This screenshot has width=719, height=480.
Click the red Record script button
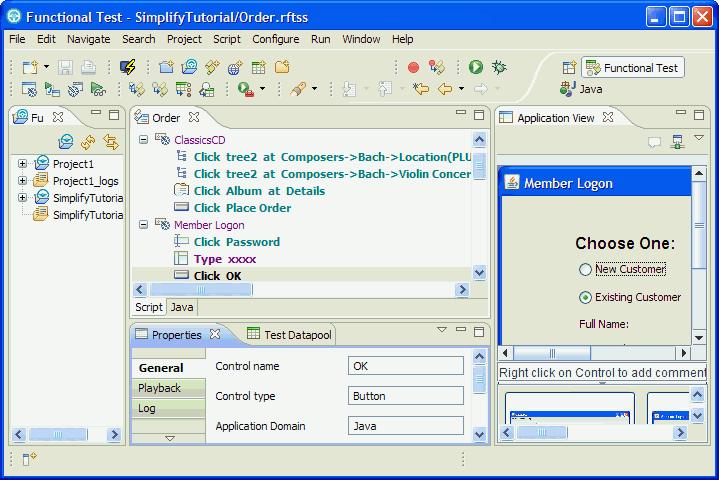click(x=413, y=67)
